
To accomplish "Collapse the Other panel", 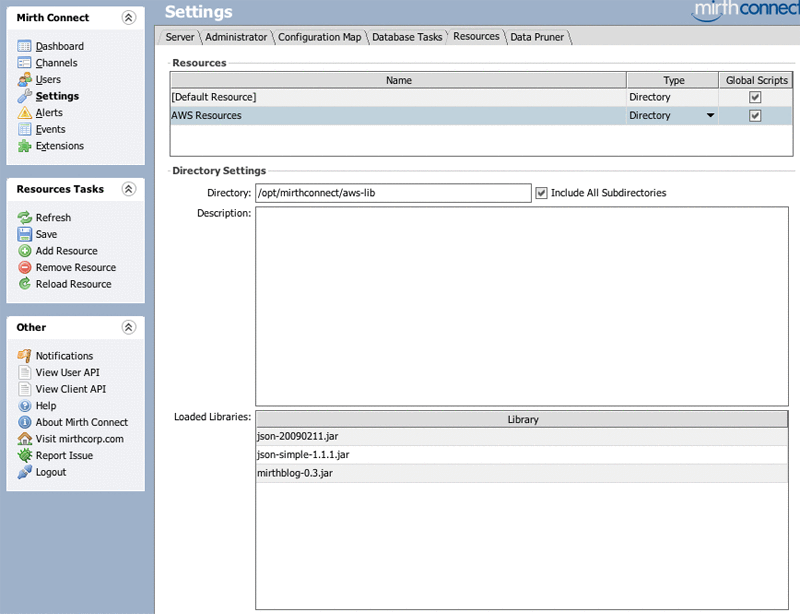I will click(129, 327).
